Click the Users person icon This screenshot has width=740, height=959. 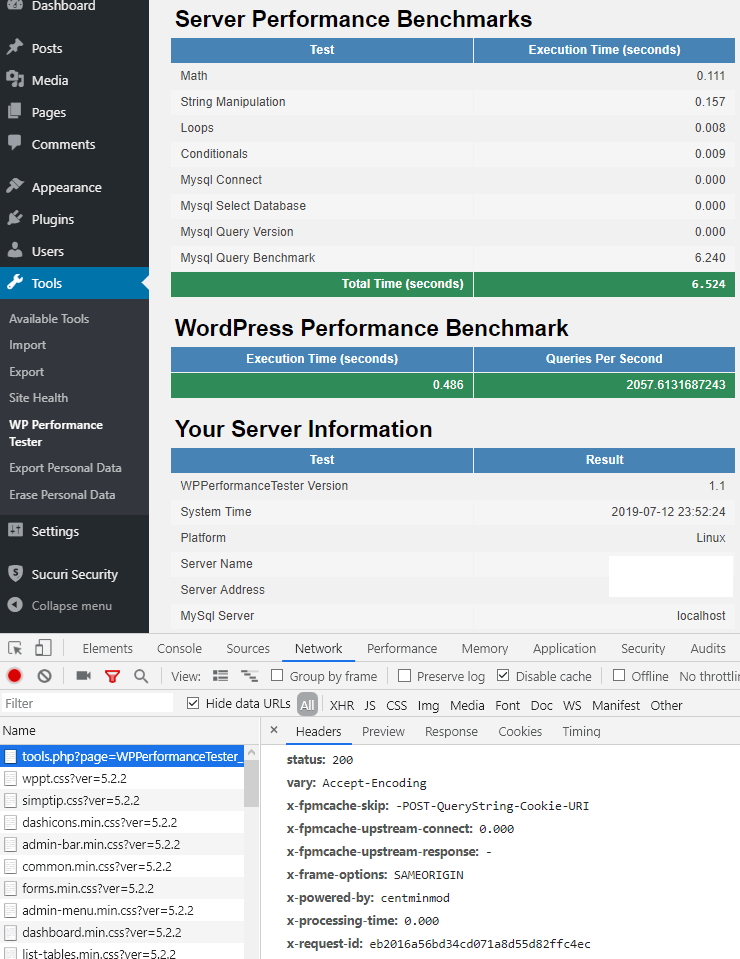coord(15,251)
